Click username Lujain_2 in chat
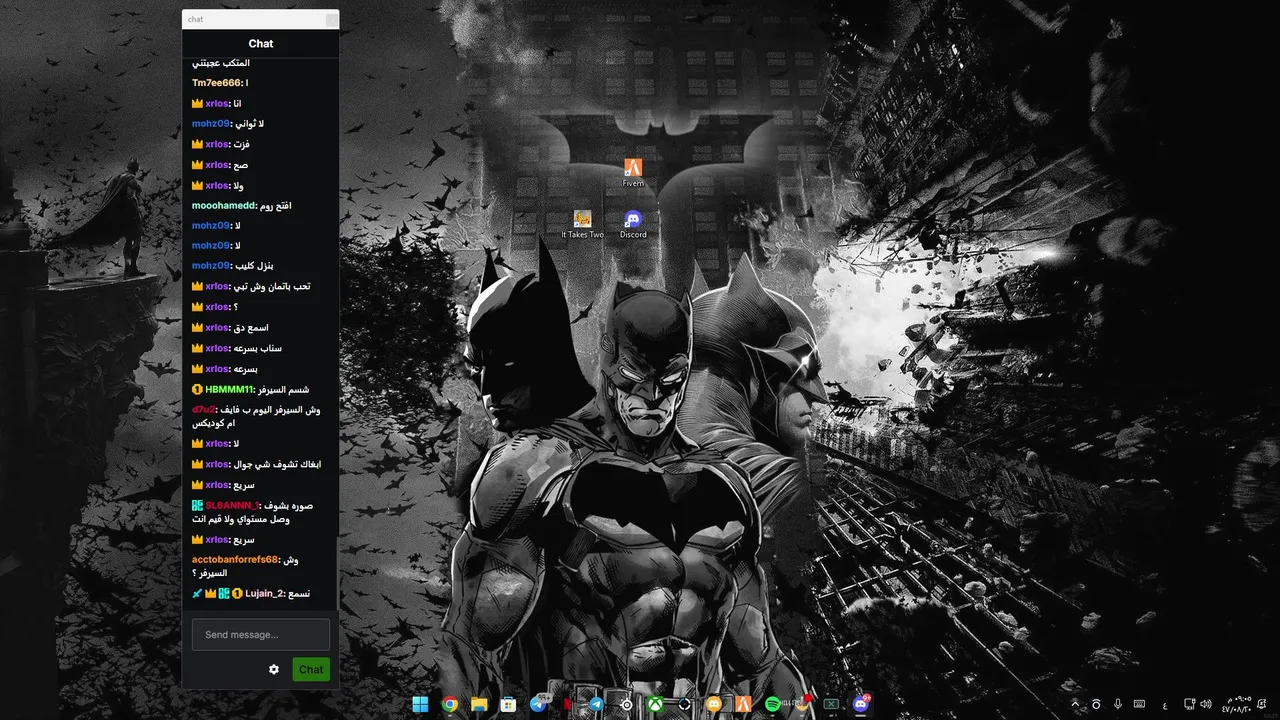The height and width of the screenshot is (720, 1280). point(264,594)
